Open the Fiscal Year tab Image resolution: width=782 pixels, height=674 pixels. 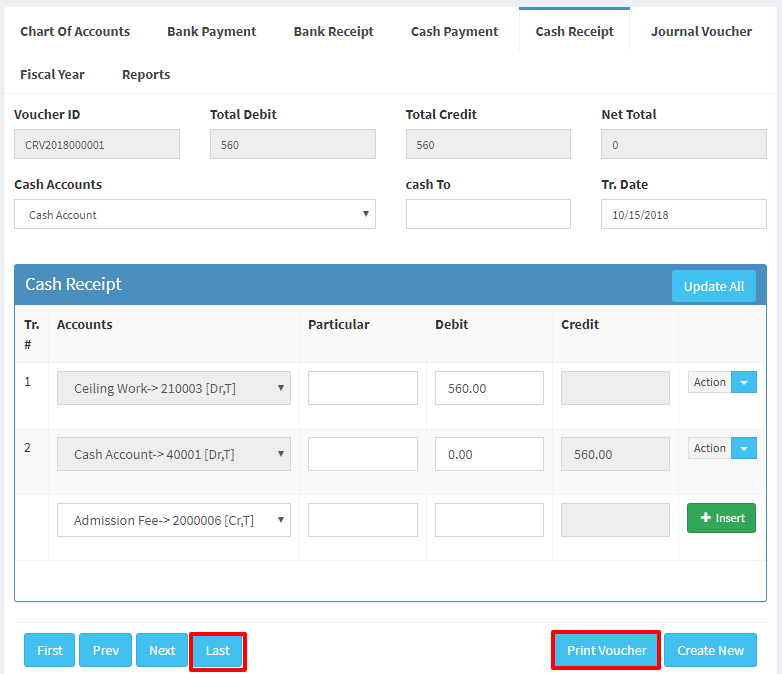tap(52, 74)
